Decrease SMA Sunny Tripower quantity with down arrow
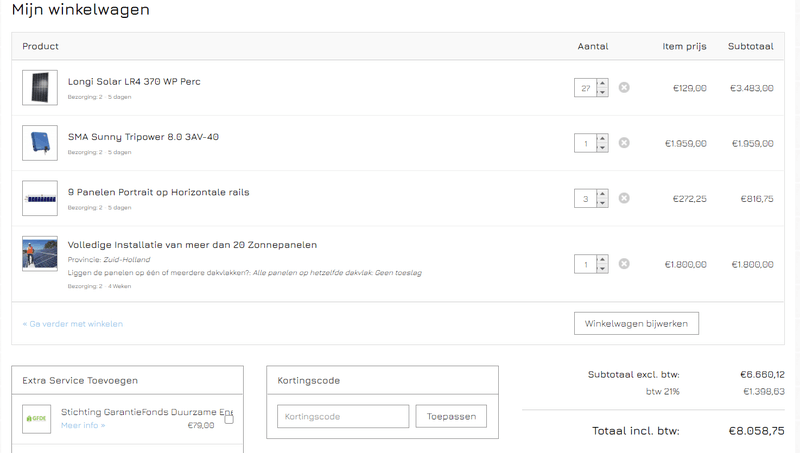800x453 pixels. 602,148
